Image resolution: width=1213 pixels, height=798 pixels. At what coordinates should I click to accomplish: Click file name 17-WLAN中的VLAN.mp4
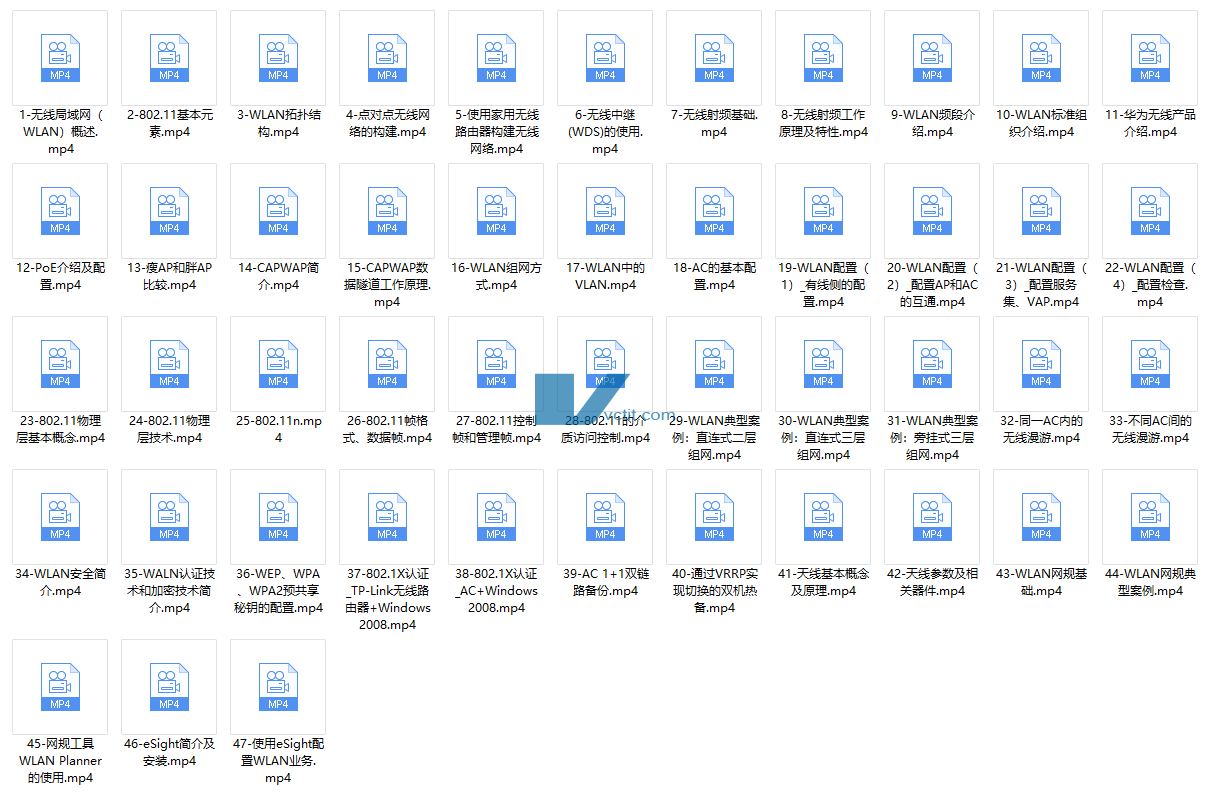coord(605,276)
